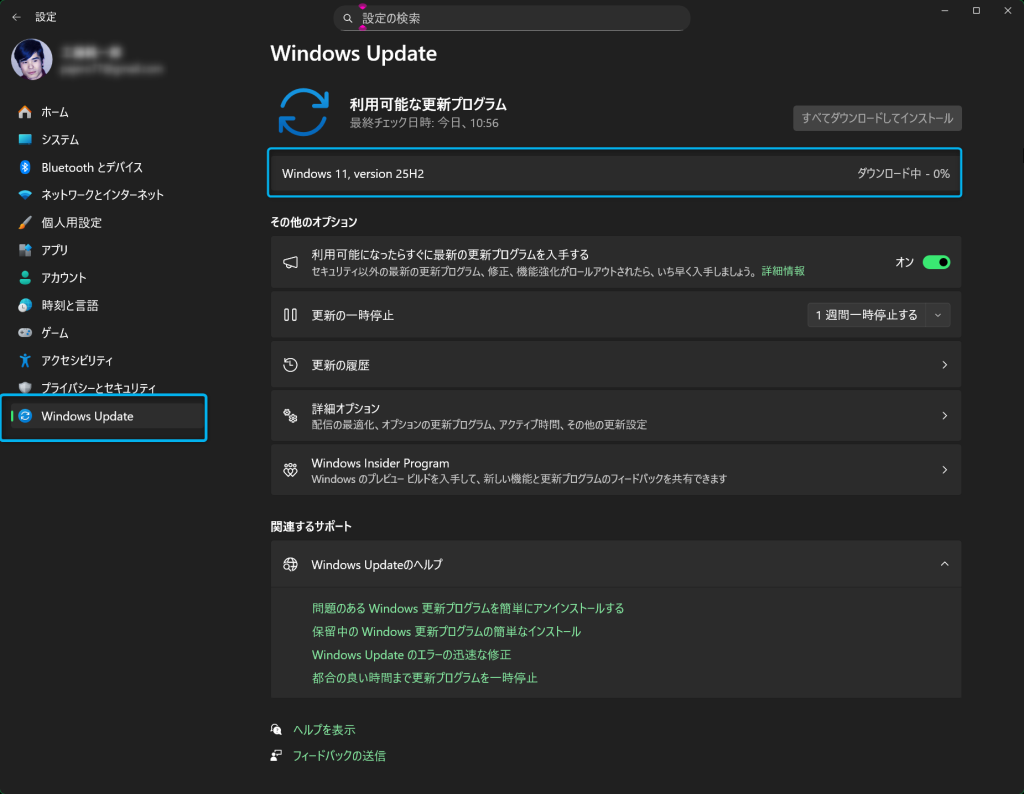1024x794 pixels.
Task: Select アプリ in the sidebar
Action: click(x=55, y=250)
